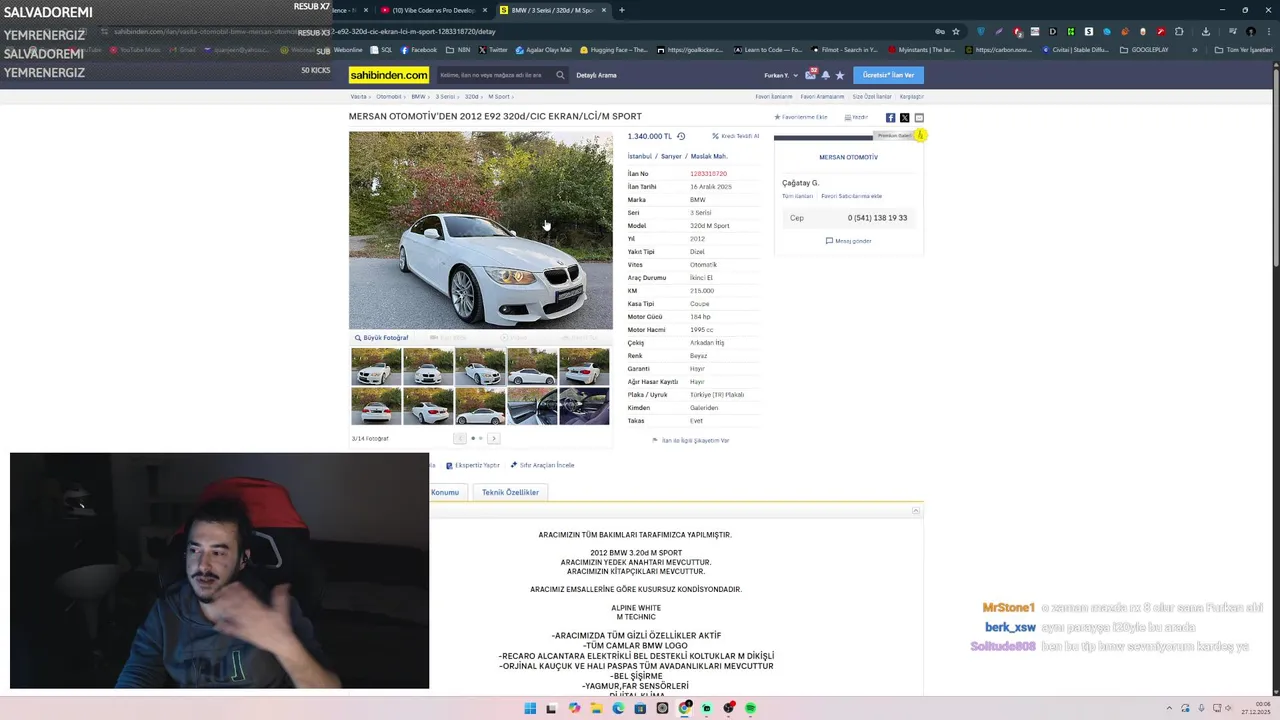
Task: Click the Twitter bookmark in bookmarks bar
Action: coord(493,49)
